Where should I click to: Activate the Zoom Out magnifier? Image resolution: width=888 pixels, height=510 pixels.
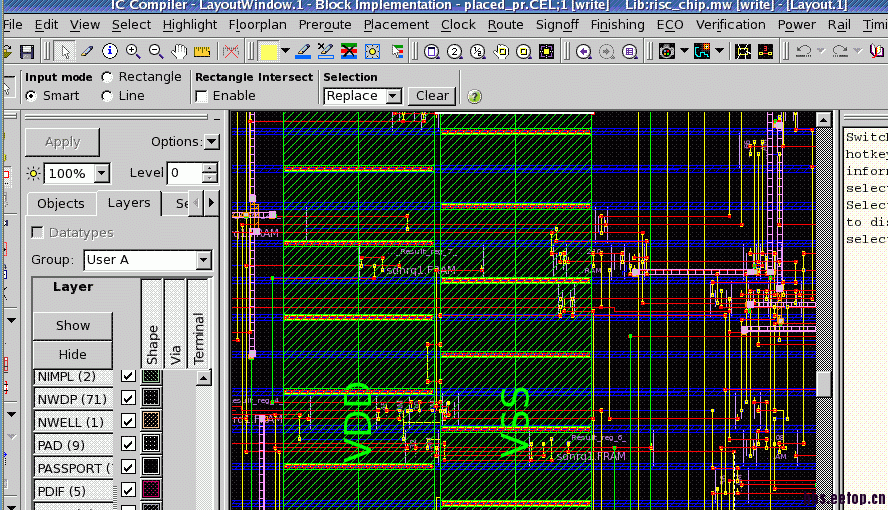pyautogui.click(x=156, y=52)
